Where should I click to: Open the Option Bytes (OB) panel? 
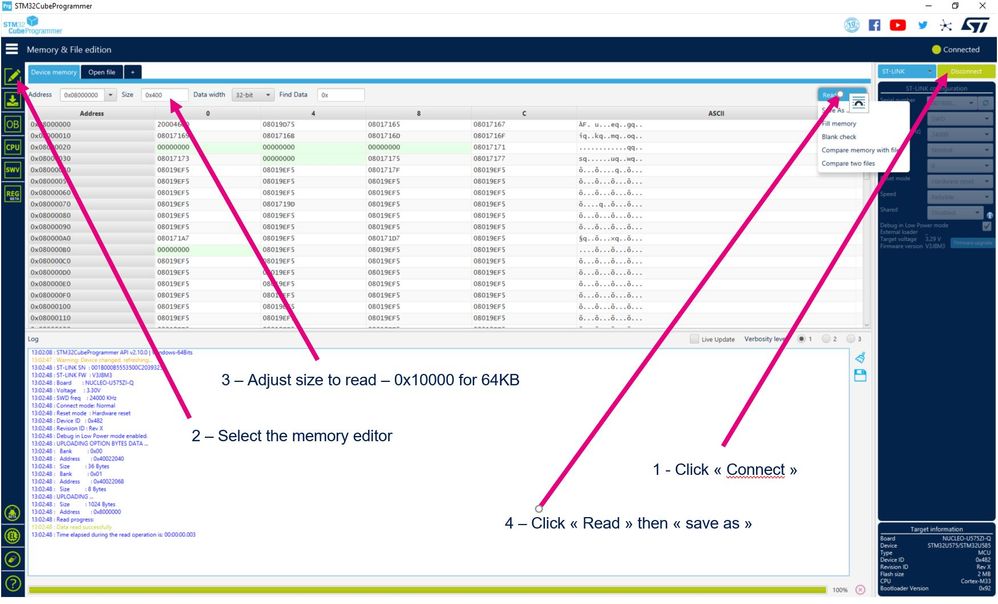[x=12, y=124]
